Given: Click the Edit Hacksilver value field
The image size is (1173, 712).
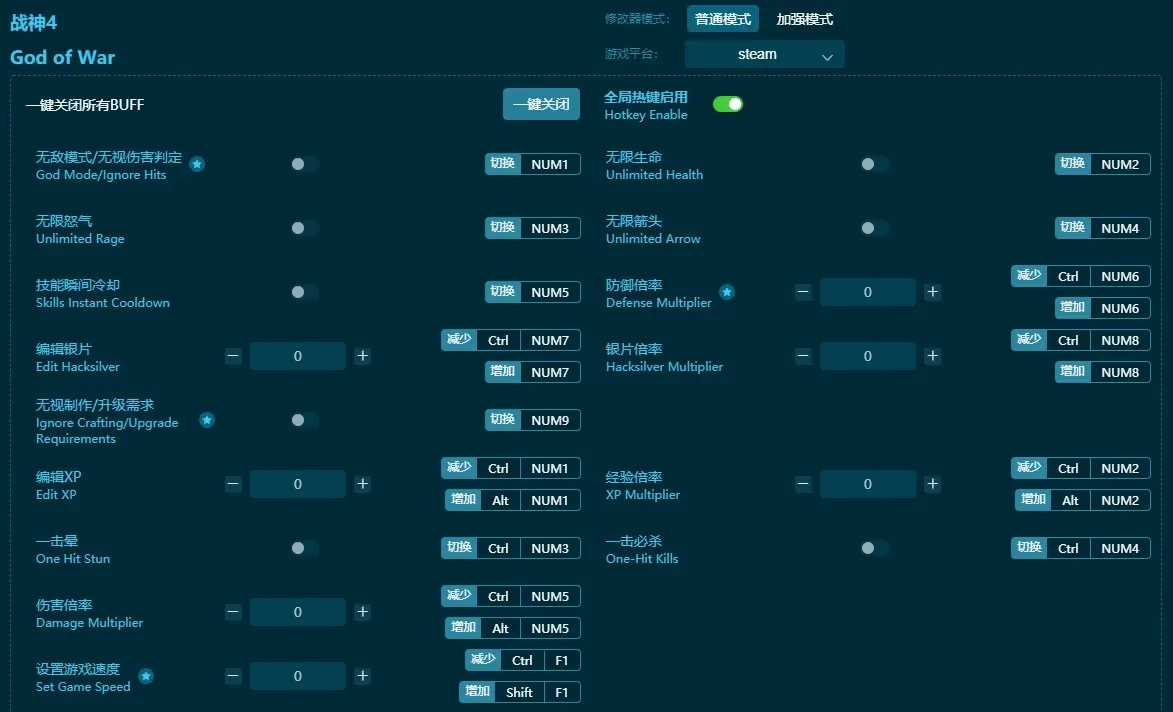Looking at the screenshot, I should click(298, 356).
